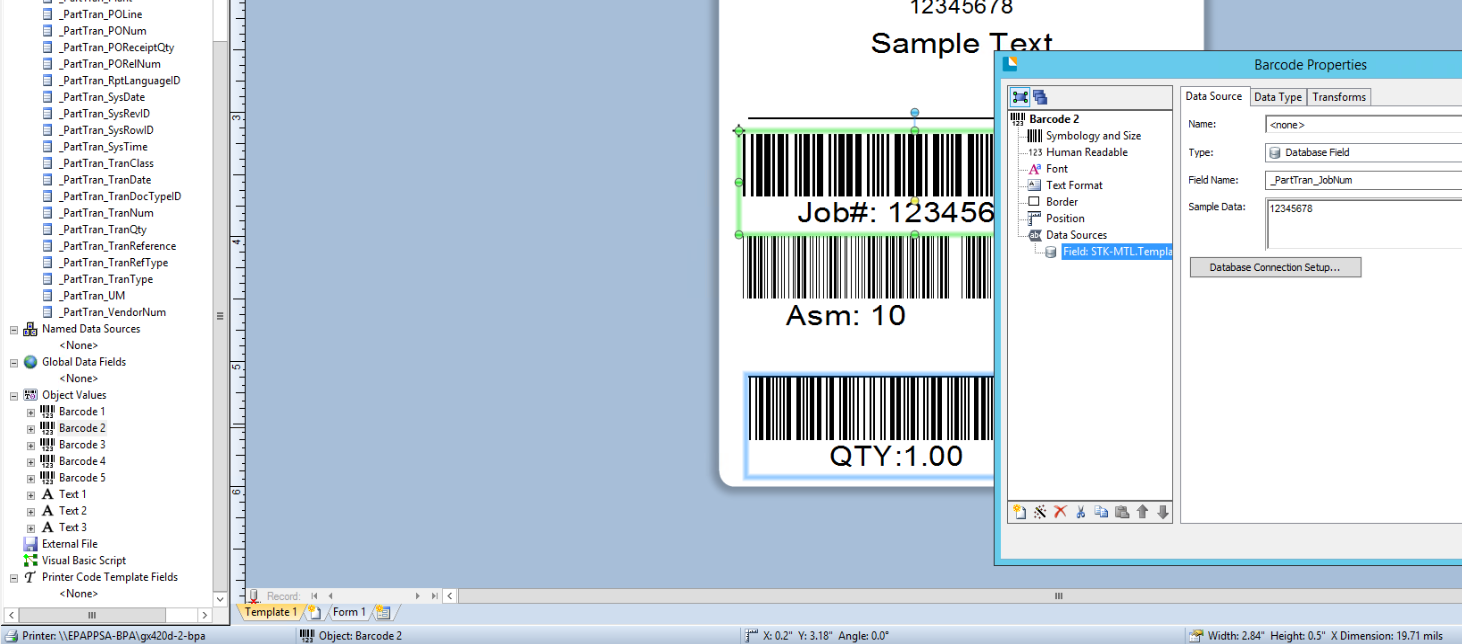Click the new data source icon

(x=1019, y=512)
